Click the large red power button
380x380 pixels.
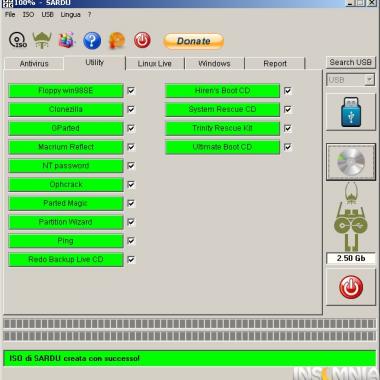tap(351, 287)
